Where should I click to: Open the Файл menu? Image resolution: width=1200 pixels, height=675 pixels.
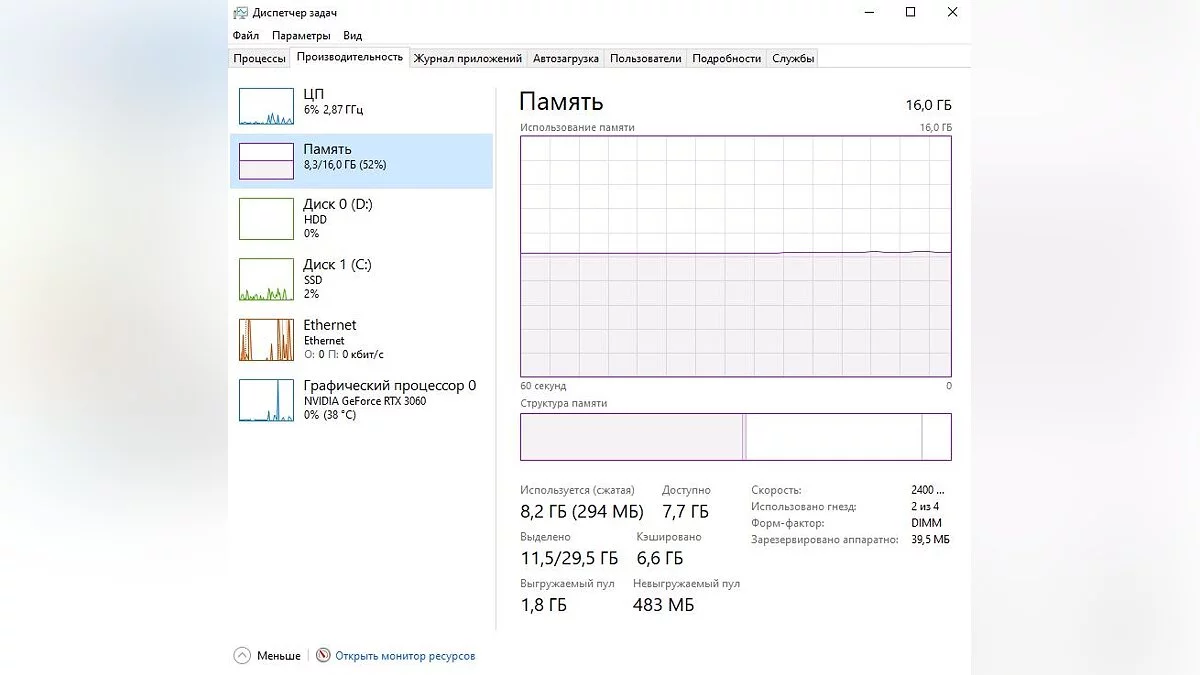coord(246,35)
